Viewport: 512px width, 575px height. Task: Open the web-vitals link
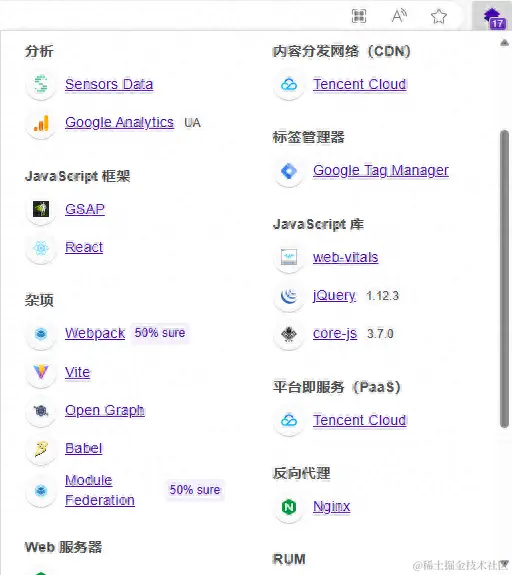345,257
